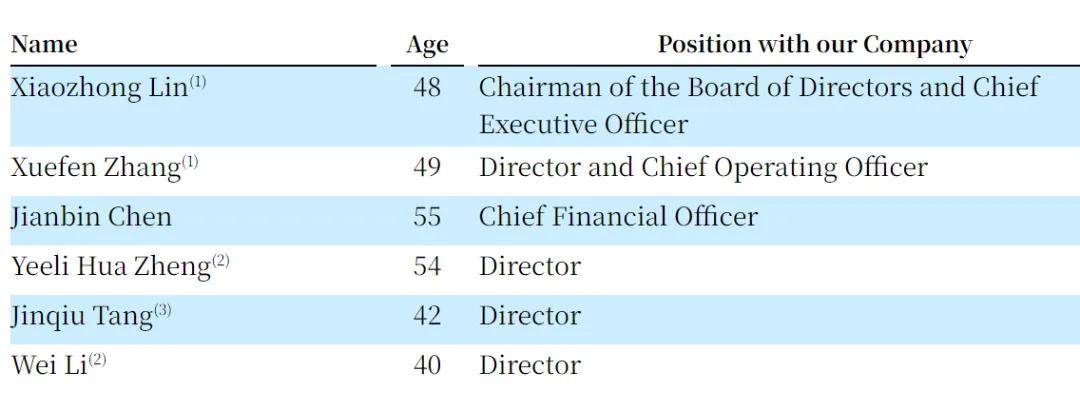Click footnote (1) next to Xiaozhong Lin
Image resolution: width=1080 pixels, height=411 pixels.
point(198,83)
